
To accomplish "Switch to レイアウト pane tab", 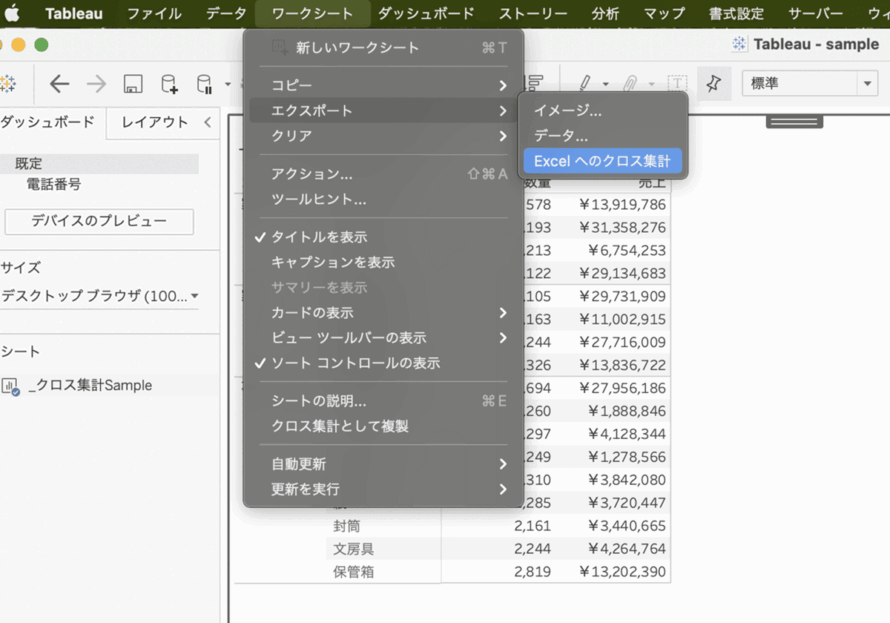I will click(x=155, y=122).
